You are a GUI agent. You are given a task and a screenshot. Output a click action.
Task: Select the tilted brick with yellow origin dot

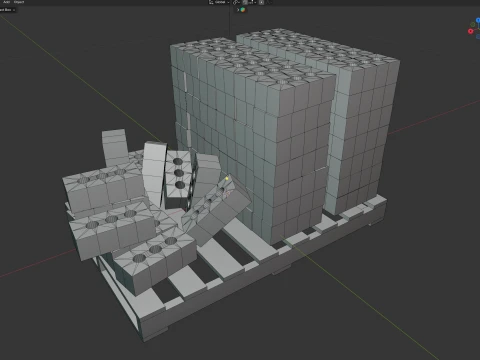click(x=217, y=210)
